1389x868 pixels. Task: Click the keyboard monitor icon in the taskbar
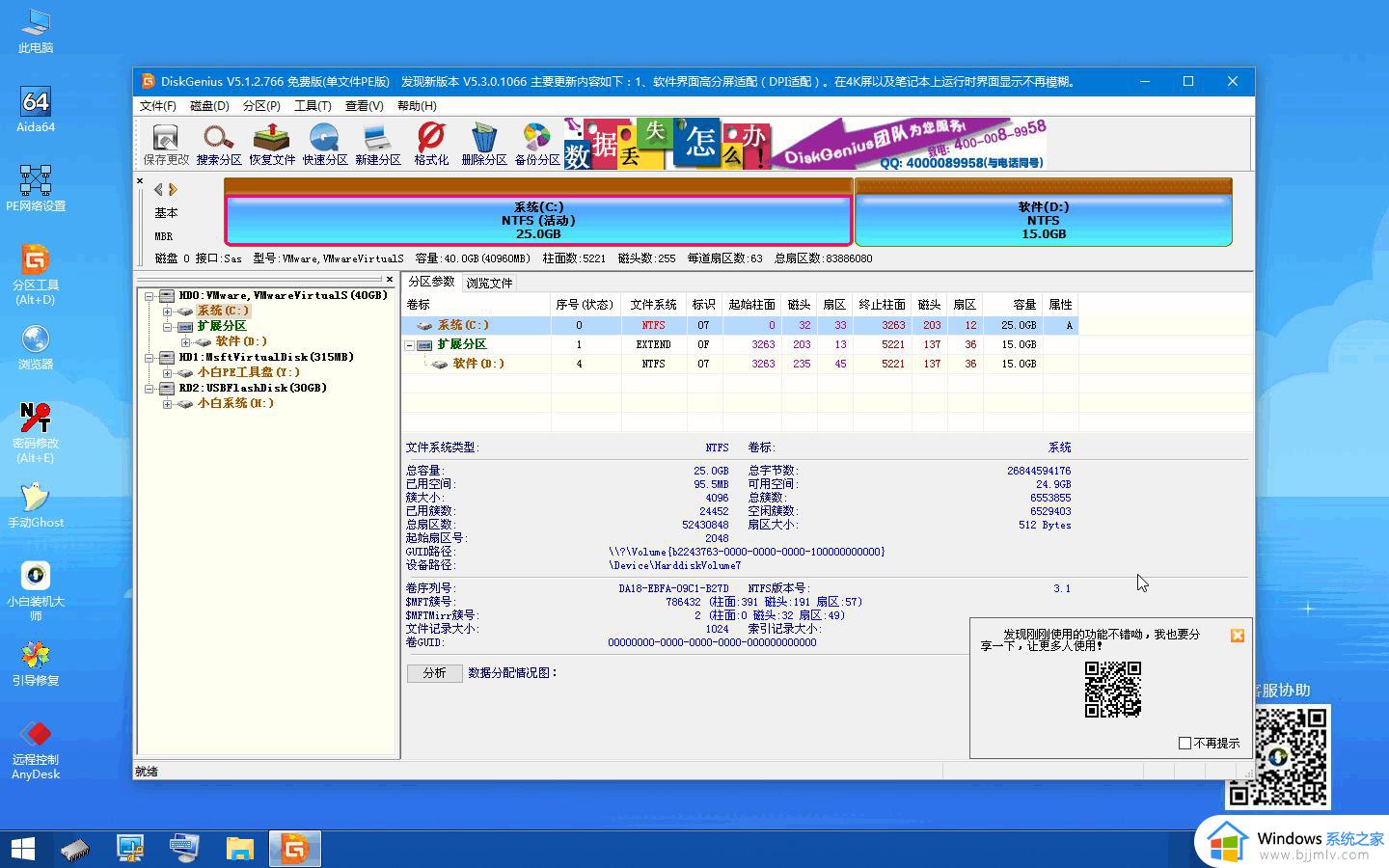click(x=184, y=849)
